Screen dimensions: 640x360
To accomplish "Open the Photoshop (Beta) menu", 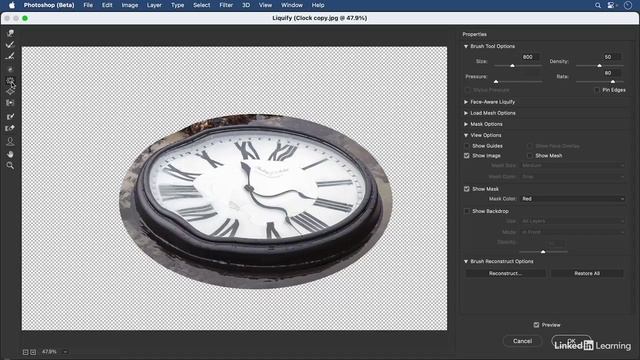I will 49,5.
